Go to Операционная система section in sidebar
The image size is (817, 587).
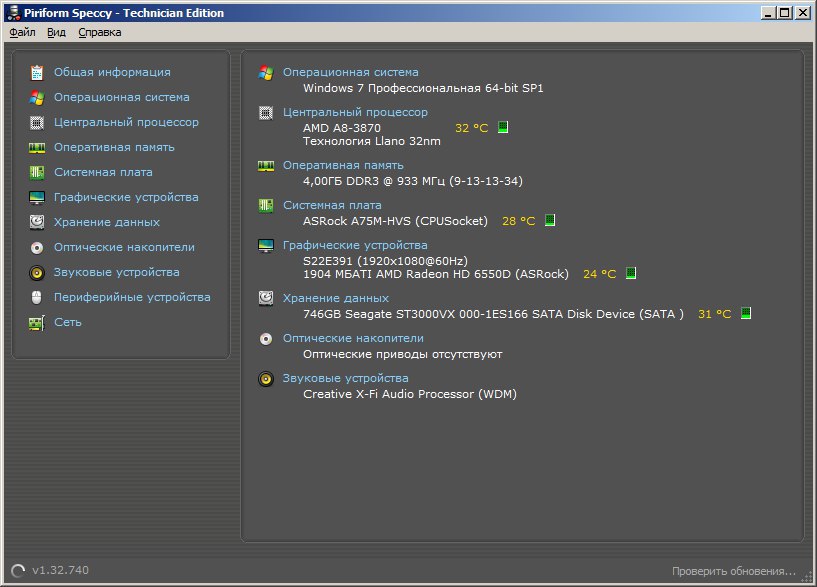121,97
